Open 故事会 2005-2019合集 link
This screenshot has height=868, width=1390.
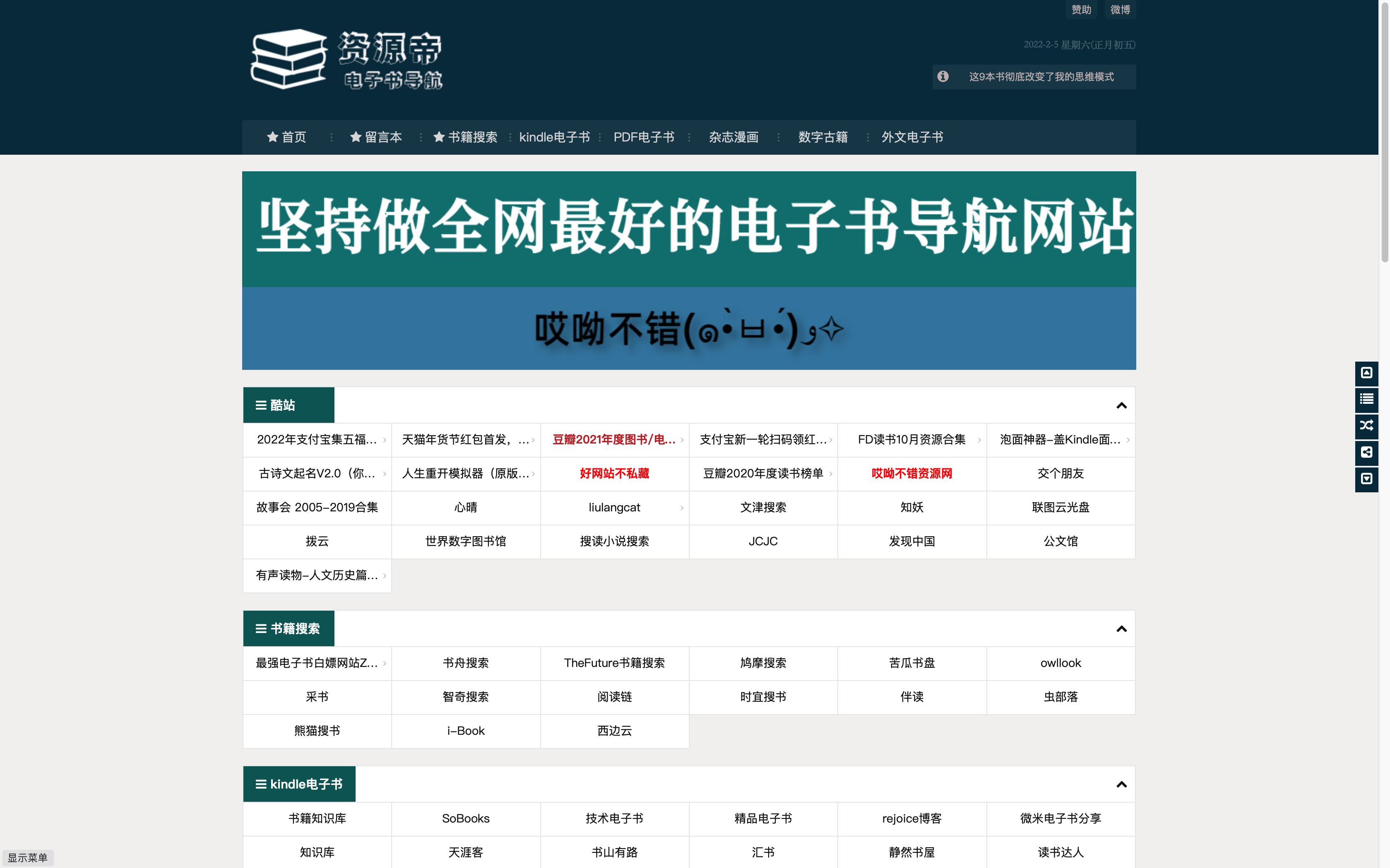click(x=317, y=508)
